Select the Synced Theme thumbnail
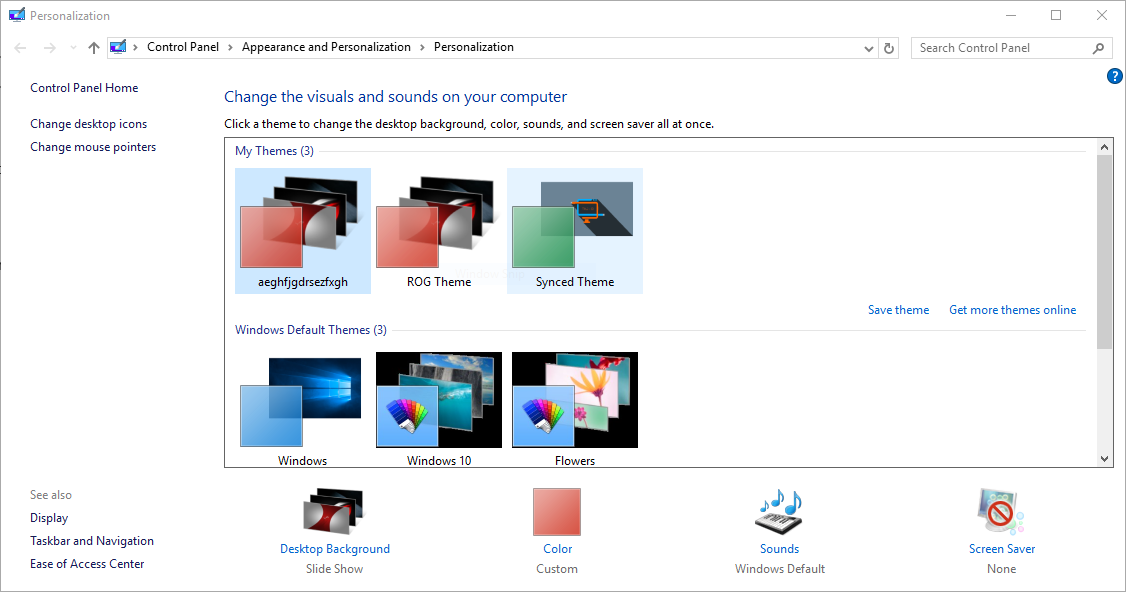Viewport: 1126px width, 592px height. pyautogui.click(x=574, y=231)
